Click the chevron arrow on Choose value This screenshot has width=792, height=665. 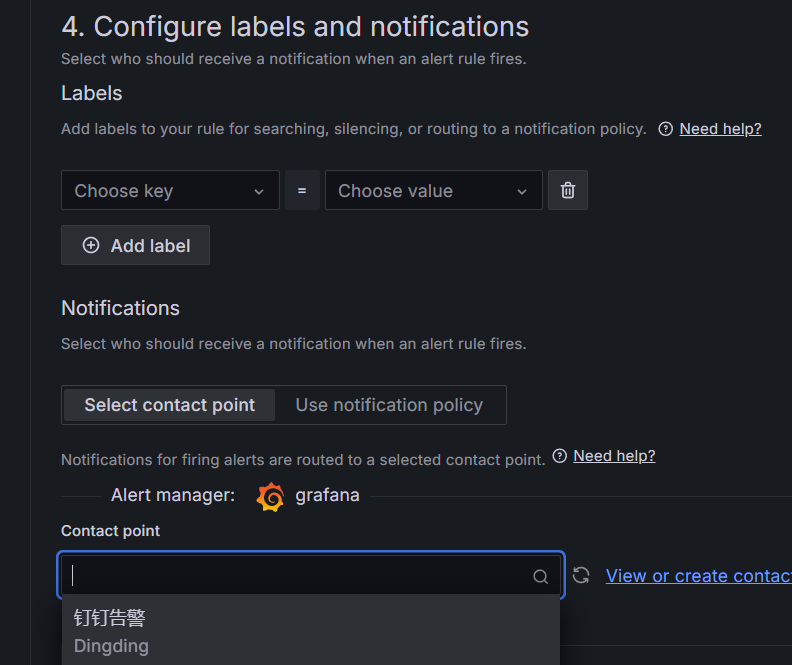[522, 191]
